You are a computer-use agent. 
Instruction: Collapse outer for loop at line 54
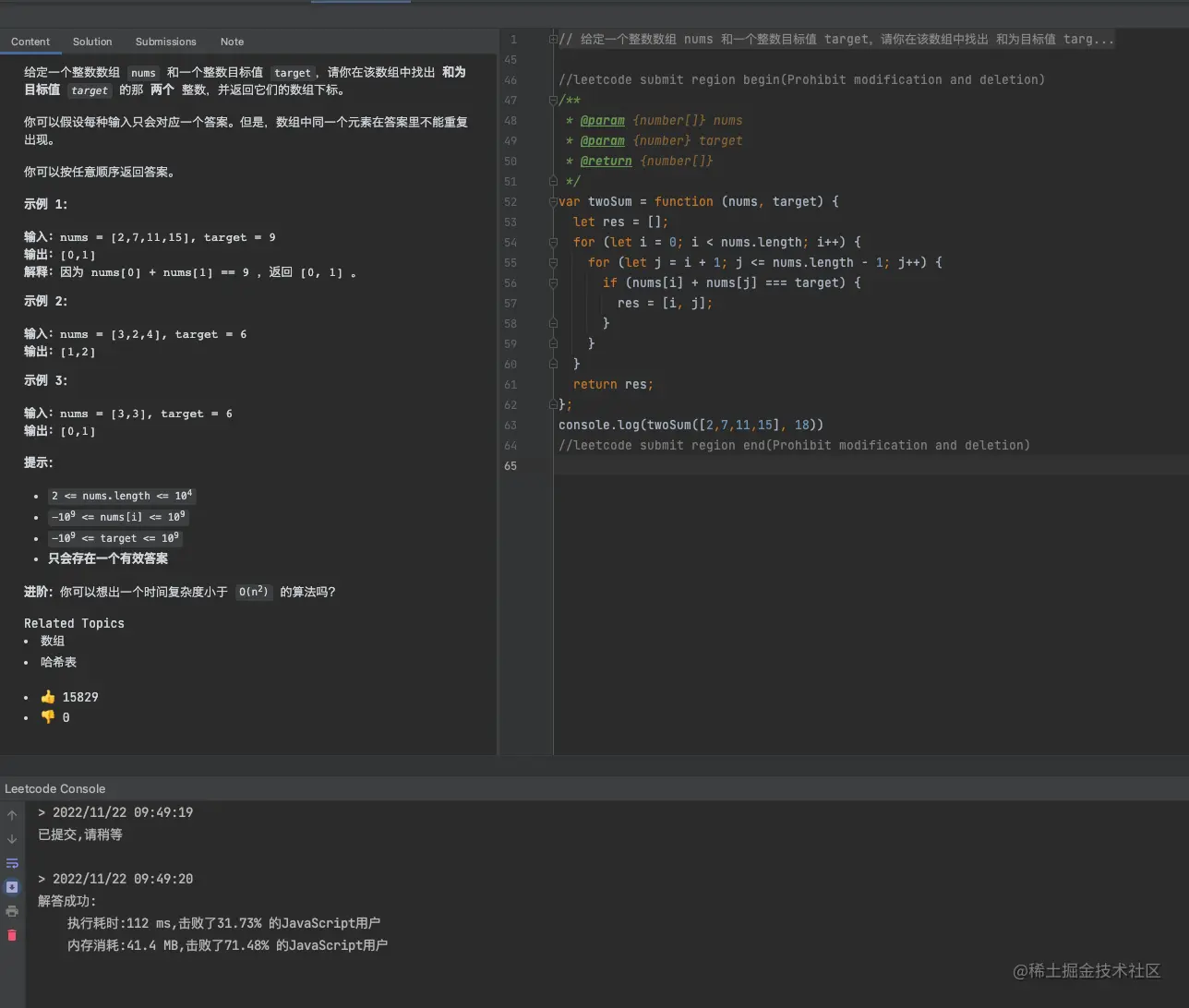553,242
